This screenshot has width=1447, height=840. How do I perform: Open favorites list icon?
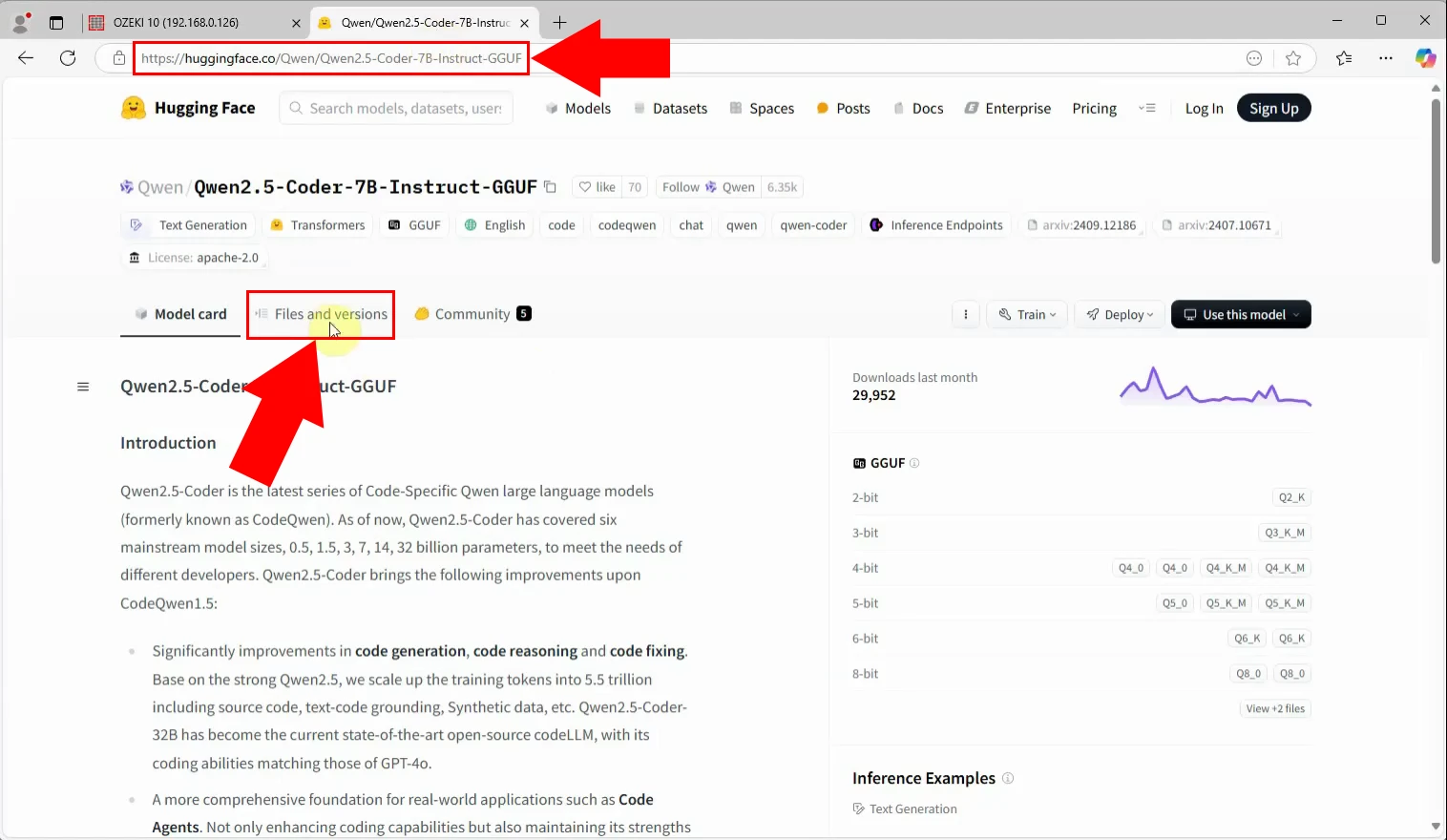click(x=1344, y=58)
